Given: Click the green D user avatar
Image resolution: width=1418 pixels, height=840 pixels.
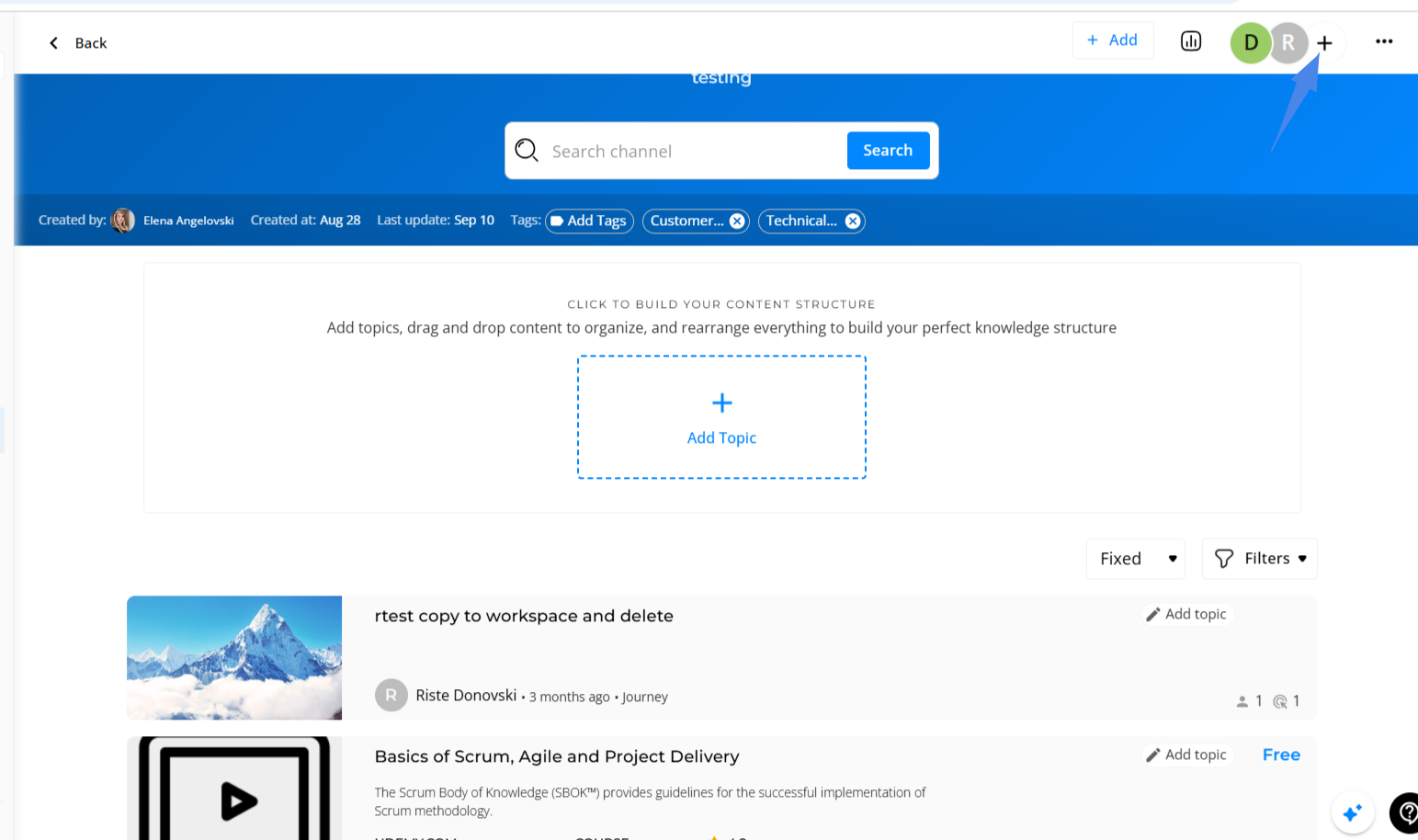Looking at the screenshot, I should click(x=1249, y=43).
